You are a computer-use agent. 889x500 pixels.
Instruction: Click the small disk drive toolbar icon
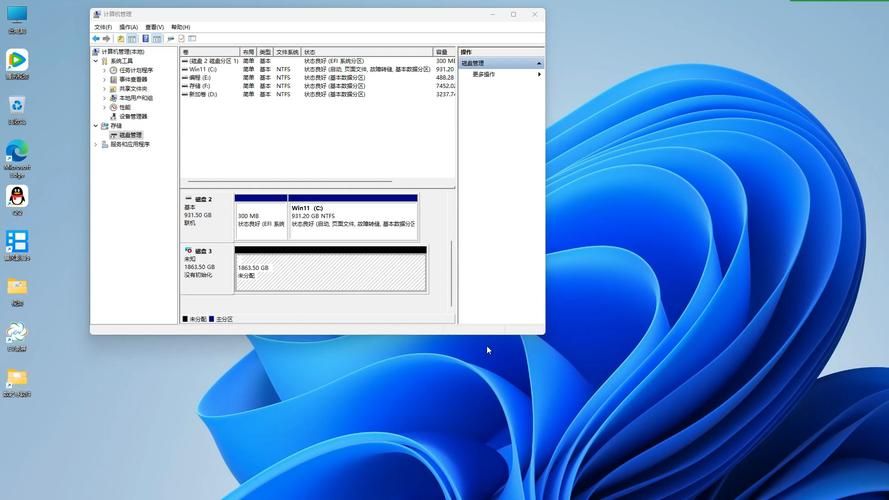[171, 39]
